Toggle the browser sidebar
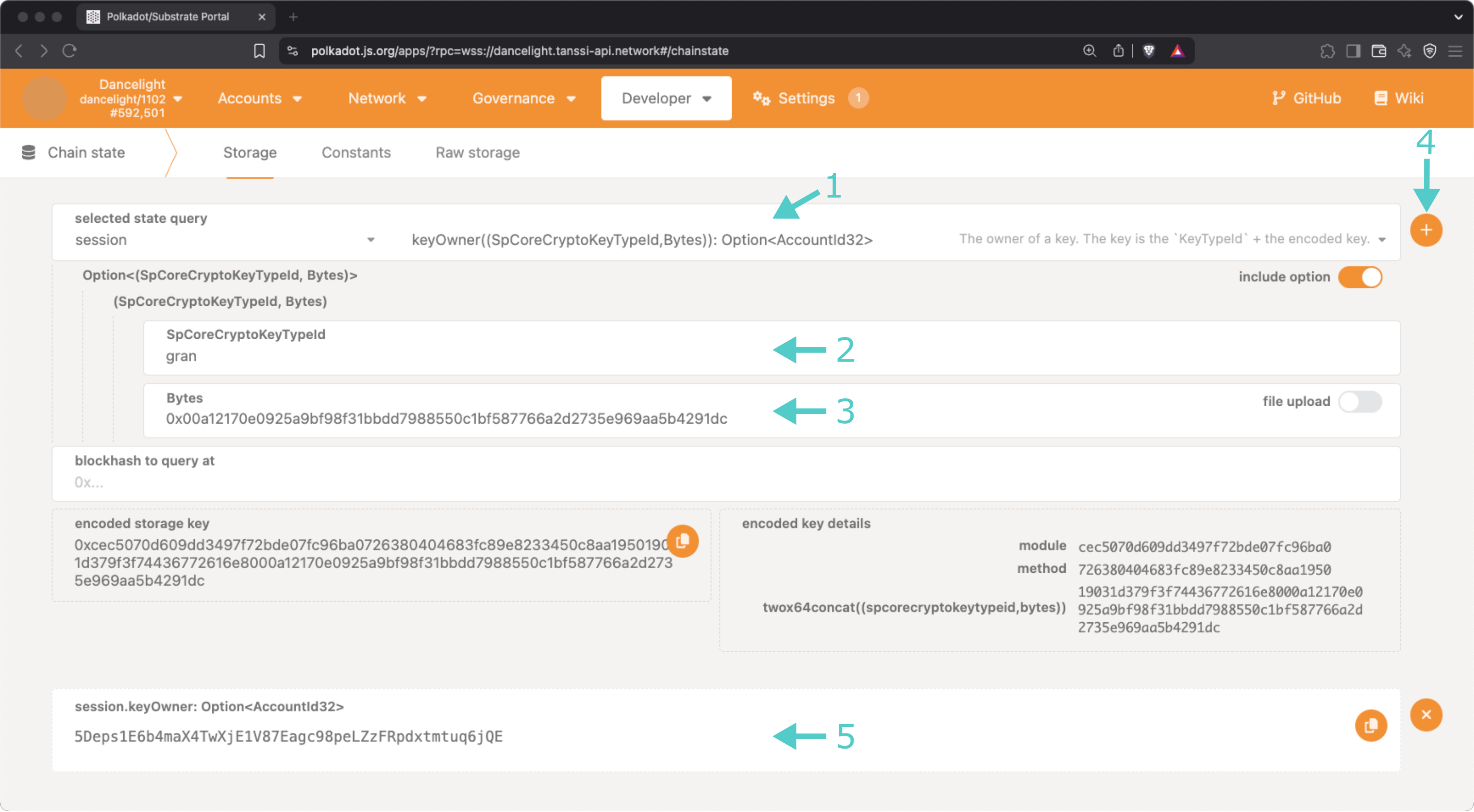The width and height of the screenshot is (1474, 812). (1353, 51)
